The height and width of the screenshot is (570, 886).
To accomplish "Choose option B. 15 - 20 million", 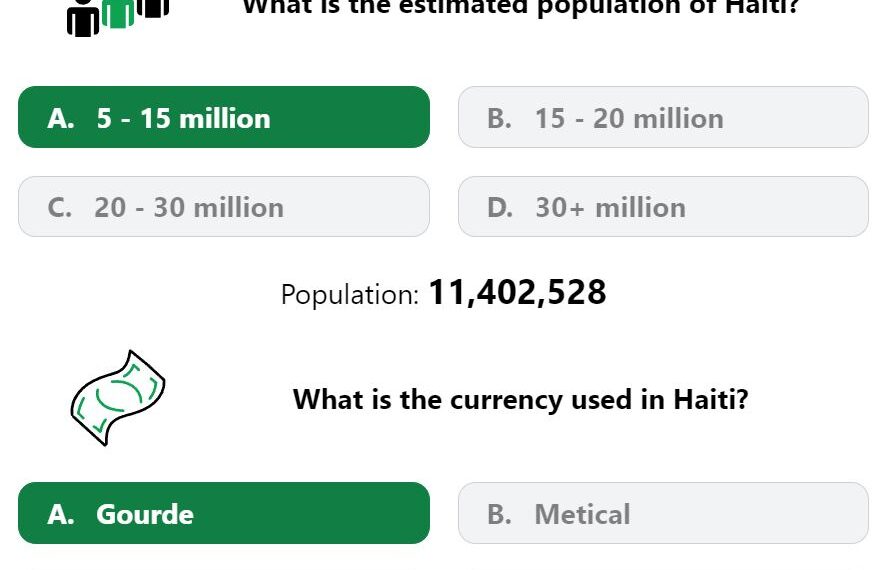I will click(663, 118).
